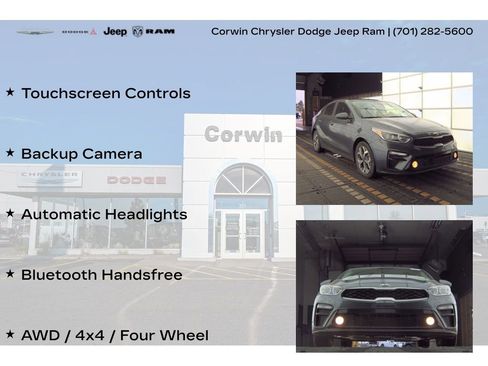Select the 'Touchscreen Controls' feature text
Screen dimensions: 488x366
106,93
